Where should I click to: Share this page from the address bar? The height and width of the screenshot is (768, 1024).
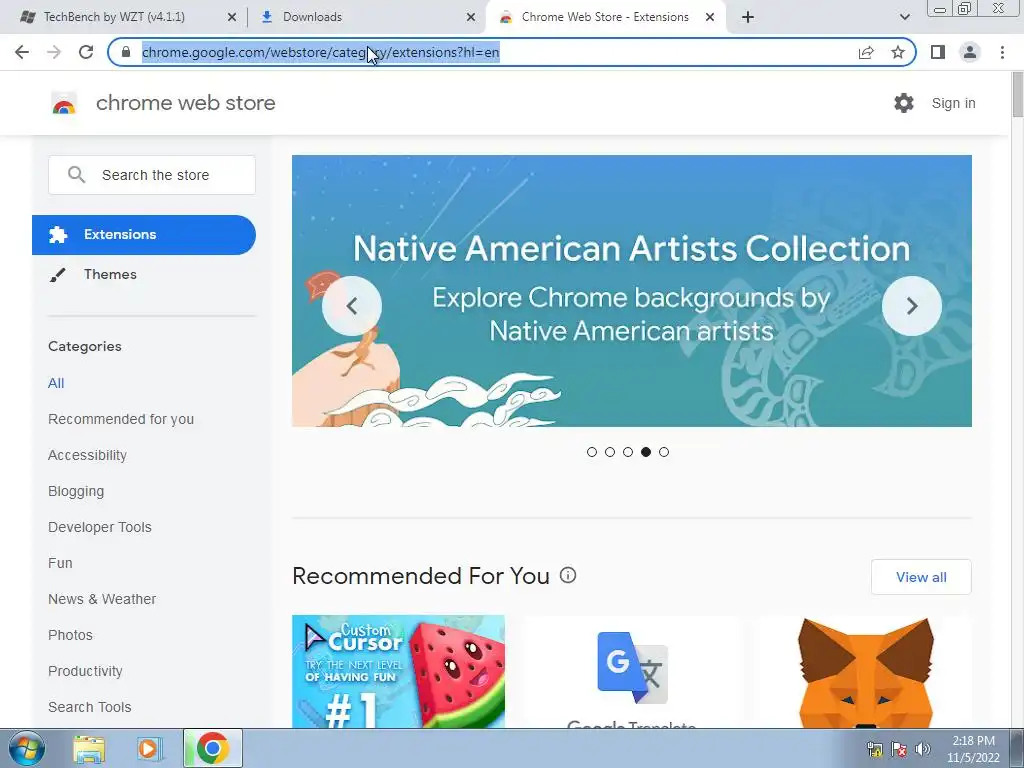click(x=866, y=52)
